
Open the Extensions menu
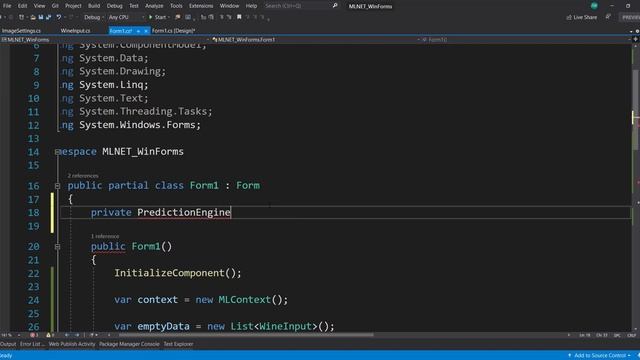[x=201, y=6]
